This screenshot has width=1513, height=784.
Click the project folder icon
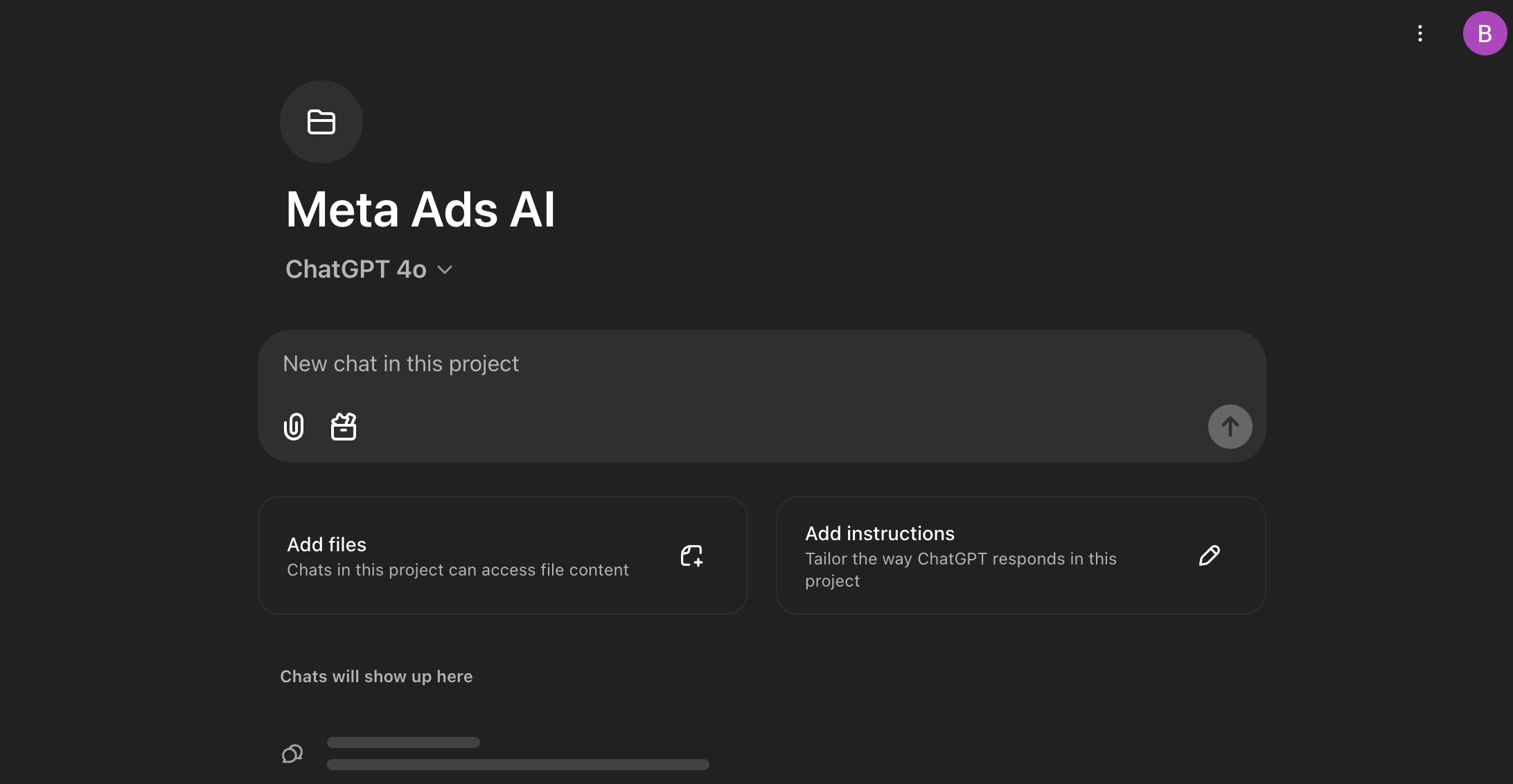pyautogui.click(x=321, y=122)
